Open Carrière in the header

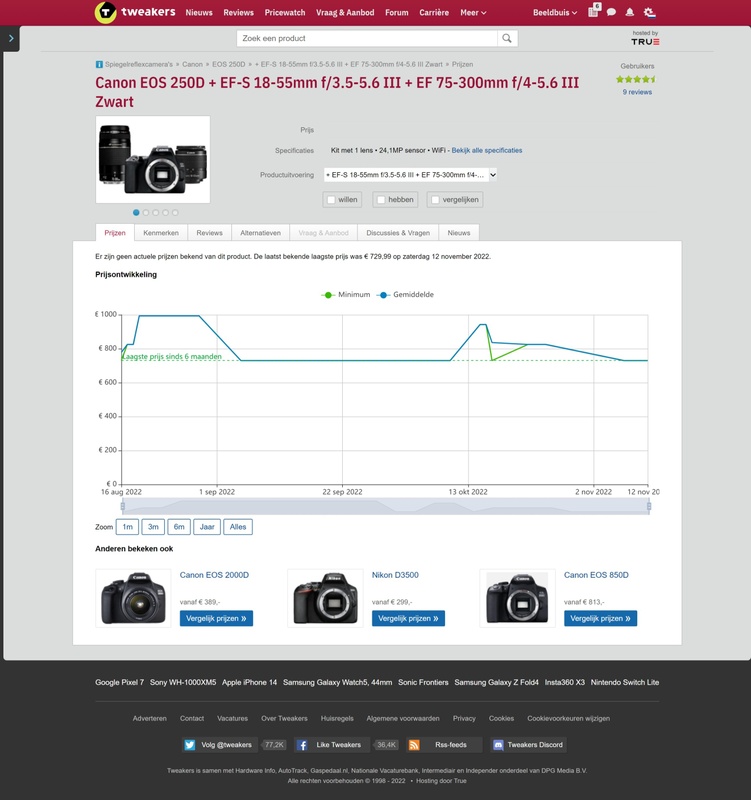[x=434, y=12]
